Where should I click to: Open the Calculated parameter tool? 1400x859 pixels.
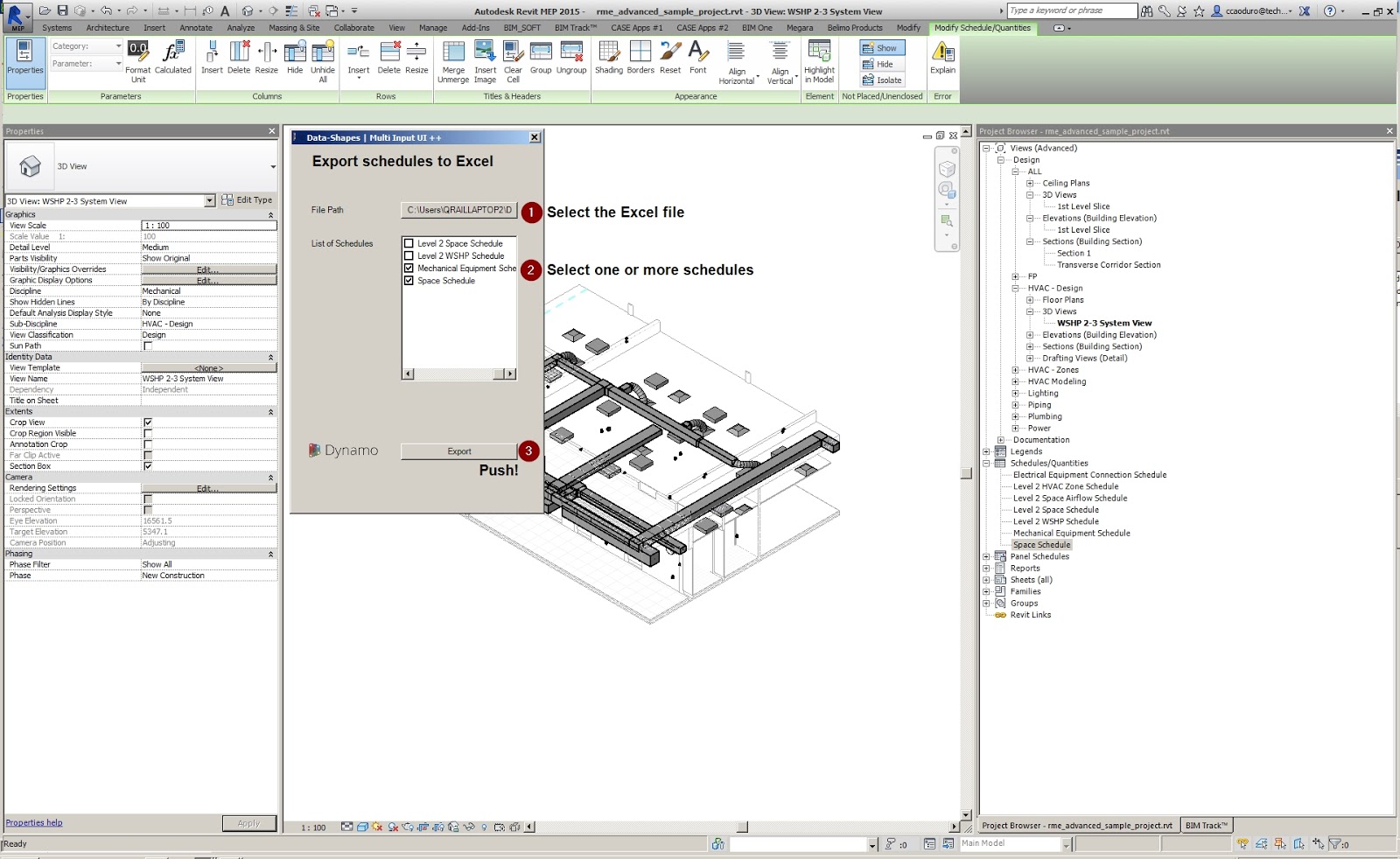tap(171, 61)
